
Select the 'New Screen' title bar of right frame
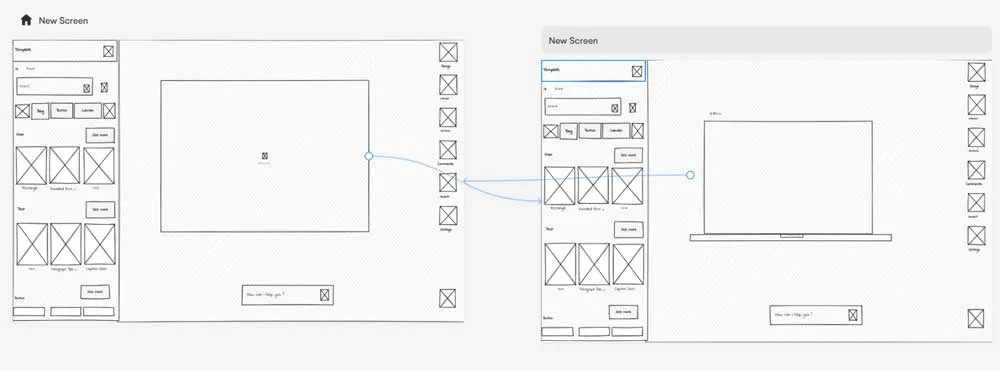(767, 40)
